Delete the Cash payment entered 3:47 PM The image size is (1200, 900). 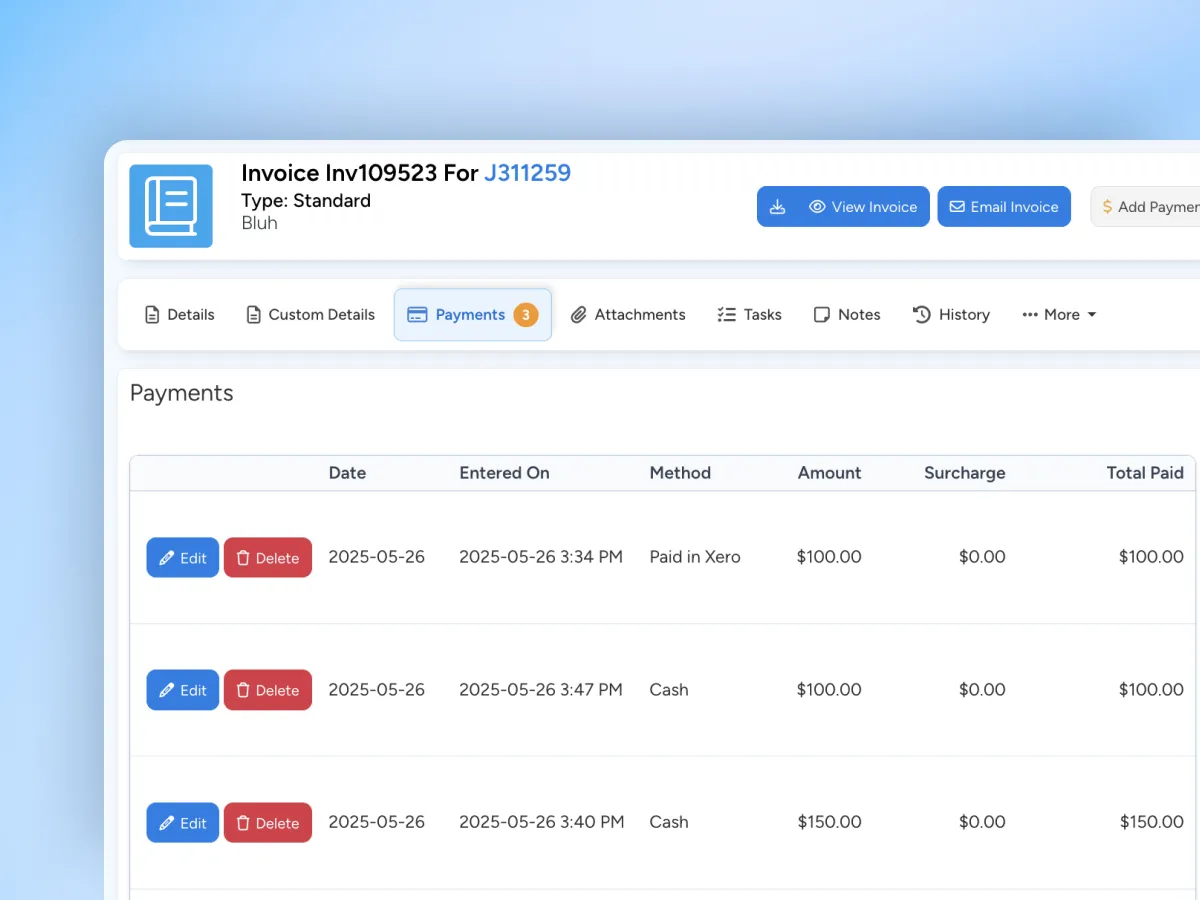pos(268,690)
